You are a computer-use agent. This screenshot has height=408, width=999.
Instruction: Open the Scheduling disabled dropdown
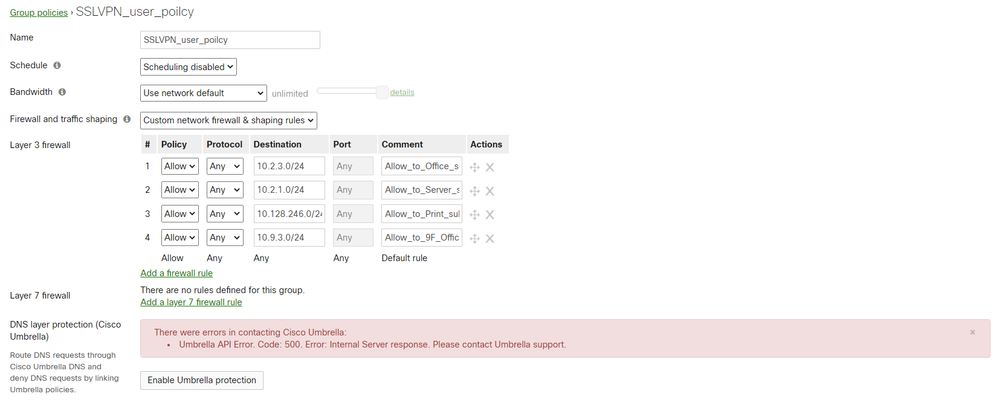pyautogui.click(x=189, y=67)
